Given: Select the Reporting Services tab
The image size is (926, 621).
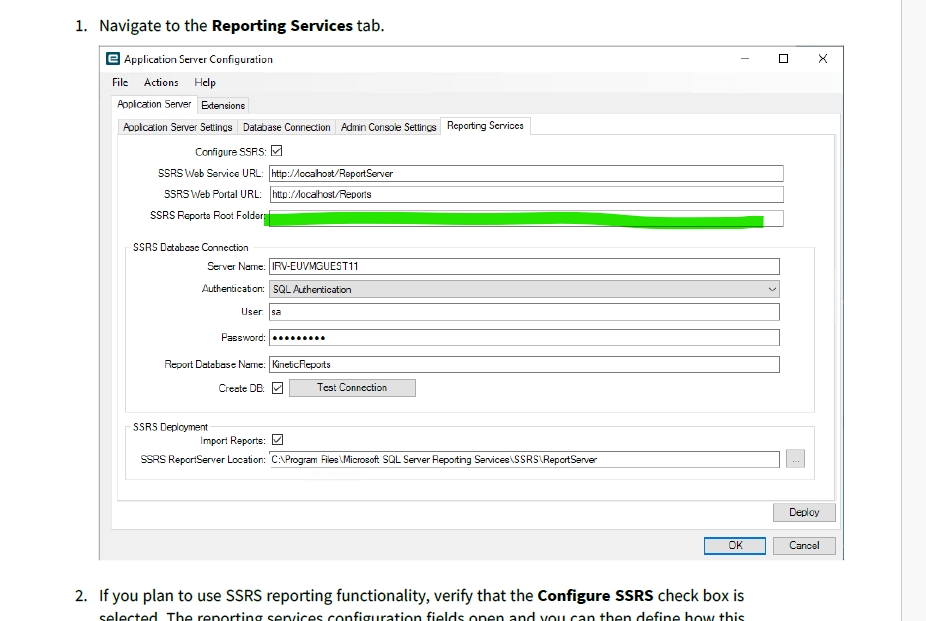Looking at the screenshot, I should [485, 126].
